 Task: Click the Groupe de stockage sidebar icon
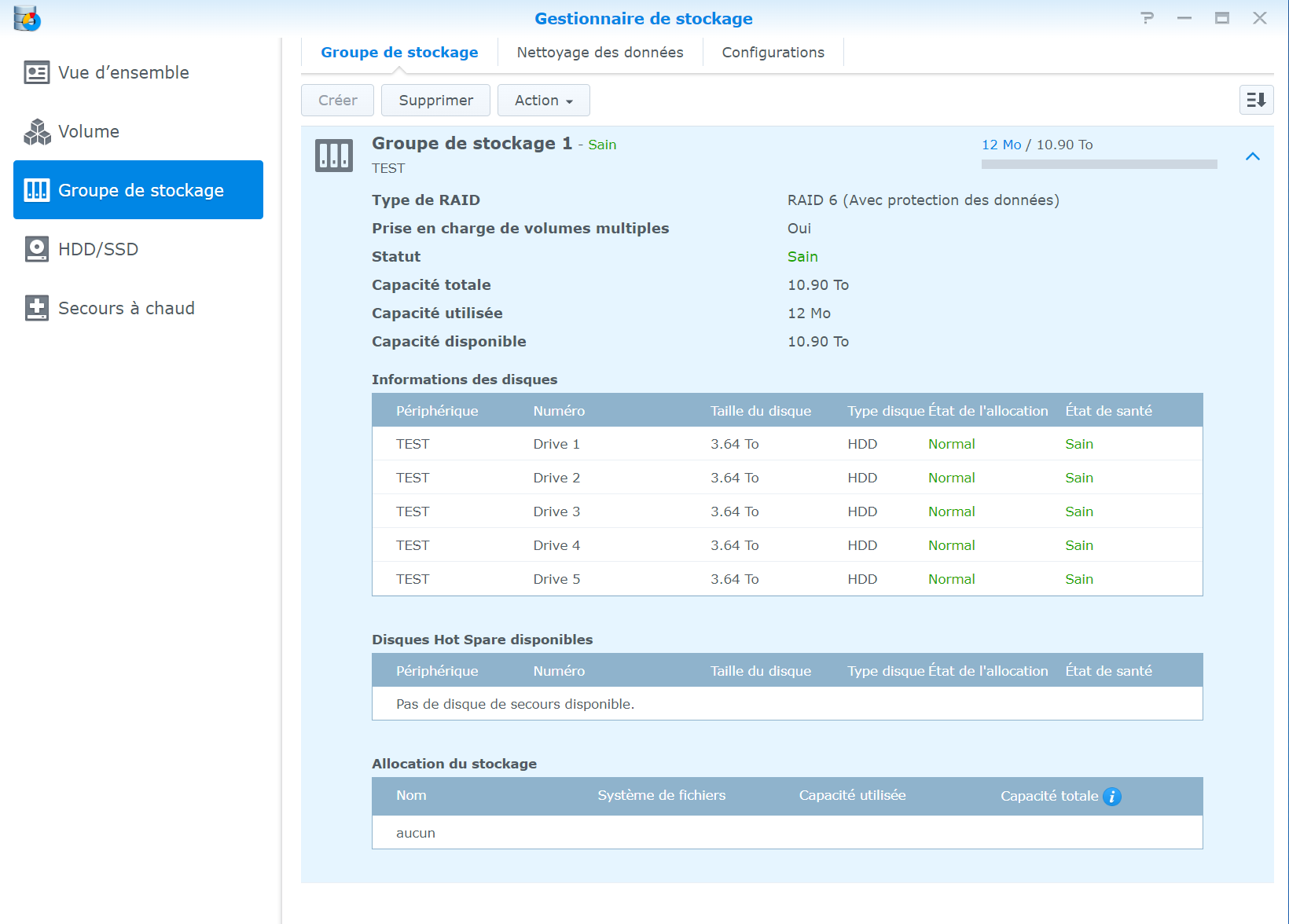37,190
